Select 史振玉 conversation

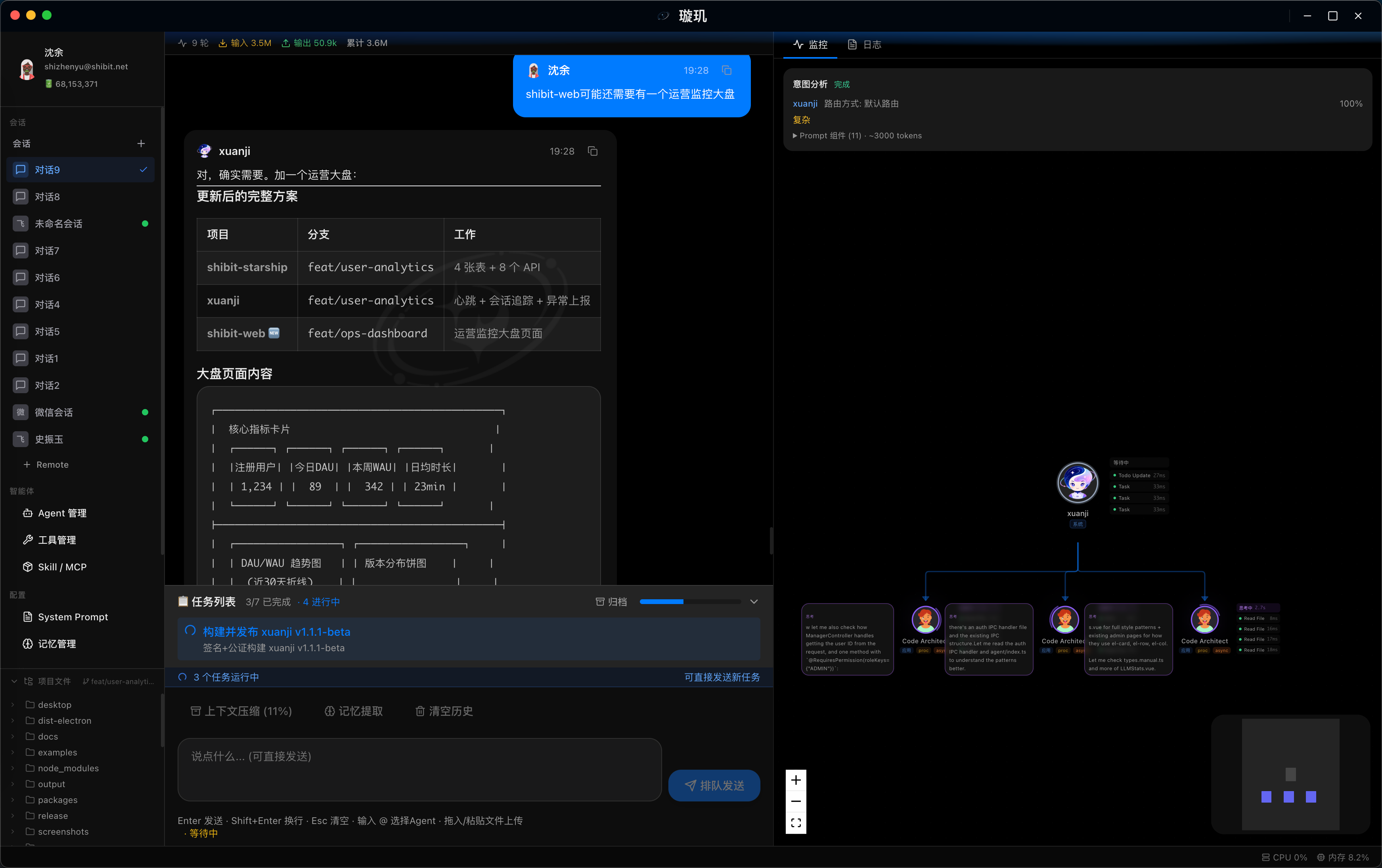pos(81,440)
